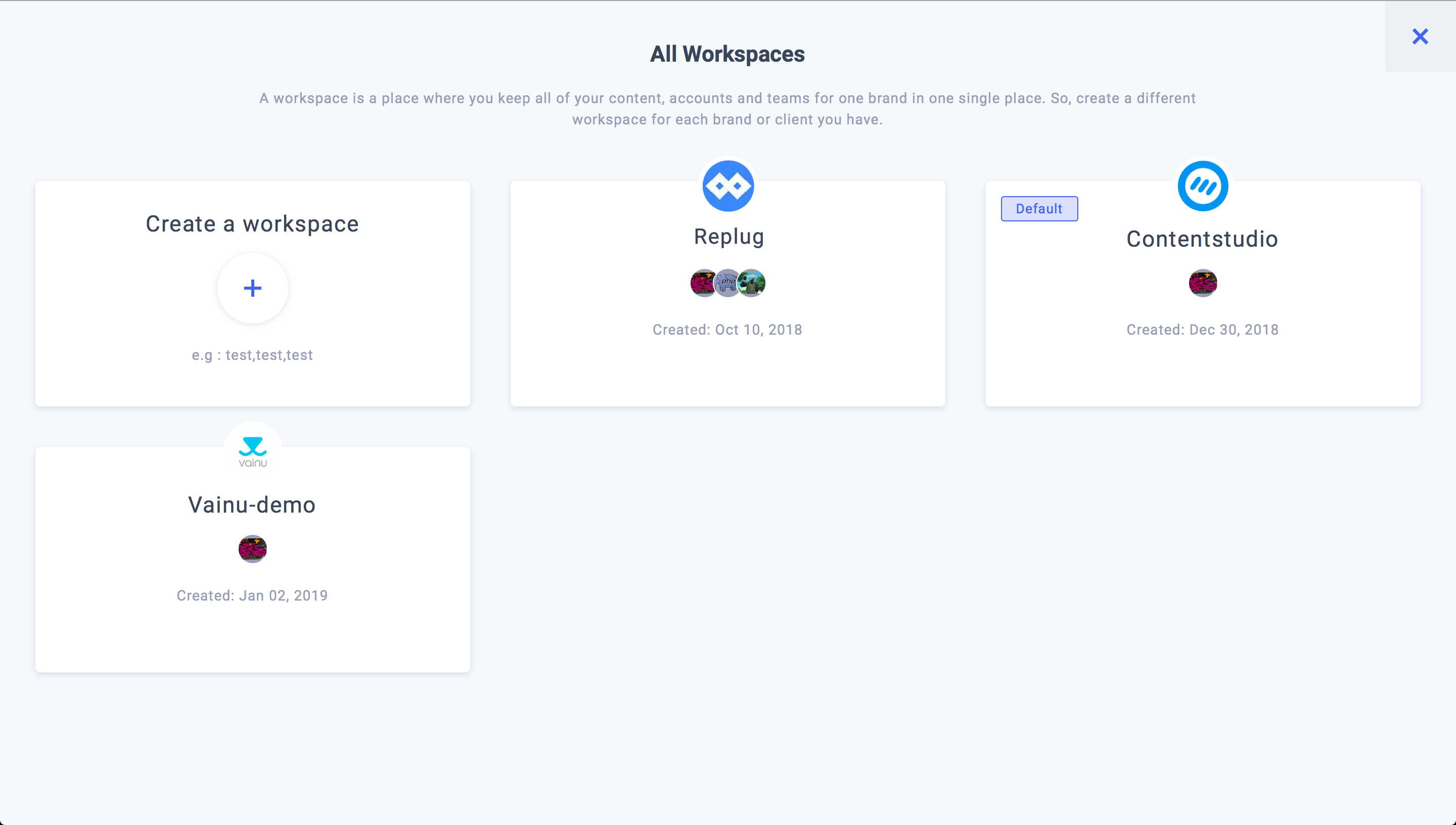Click the 'e.g : test,test,test' hint text
The image size is (1456, 825).
pos(252,355)
